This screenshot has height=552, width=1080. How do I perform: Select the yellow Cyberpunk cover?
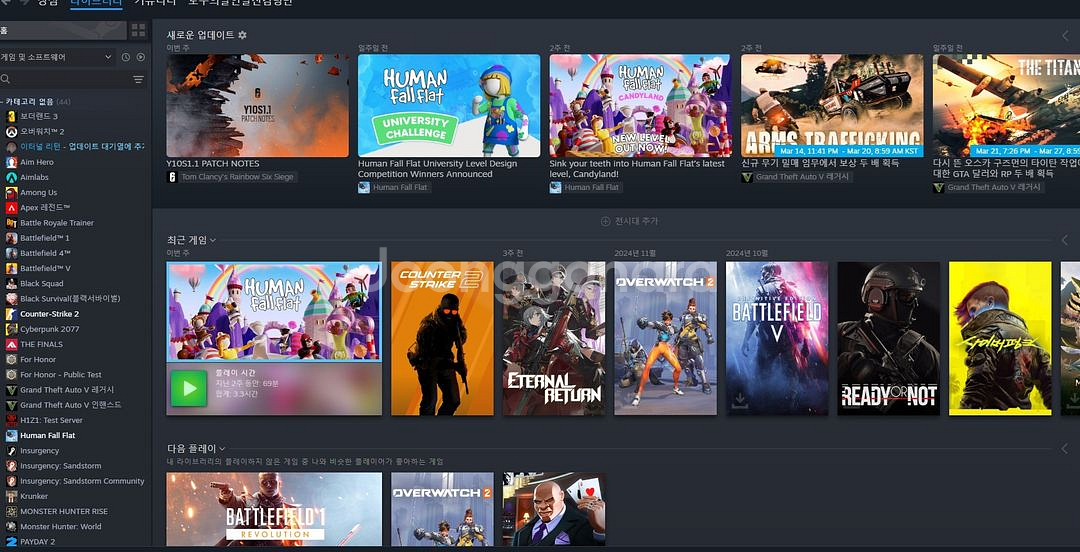[1000, 338]
